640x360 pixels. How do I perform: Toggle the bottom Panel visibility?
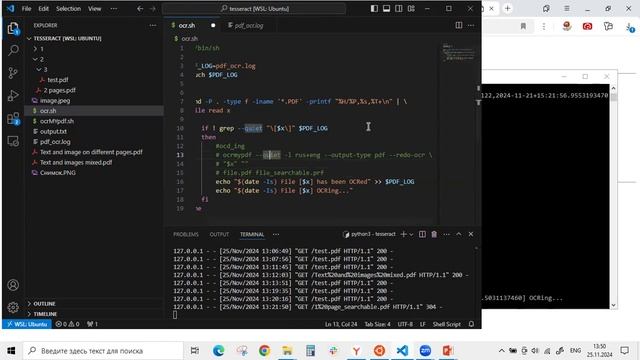tap(387, 9)
